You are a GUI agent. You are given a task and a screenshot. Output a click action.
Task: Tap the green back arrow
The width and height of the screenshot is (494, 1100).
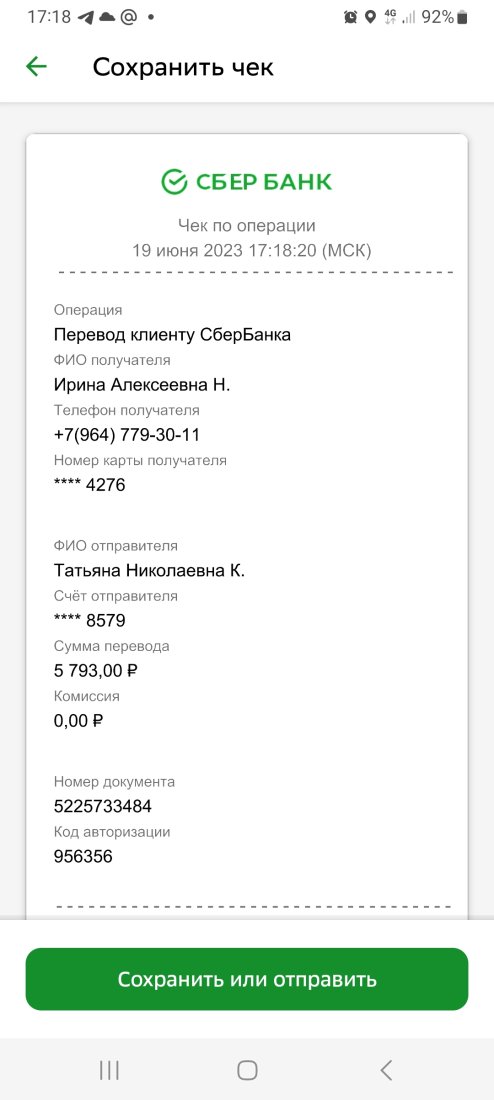tap(36, 67)
